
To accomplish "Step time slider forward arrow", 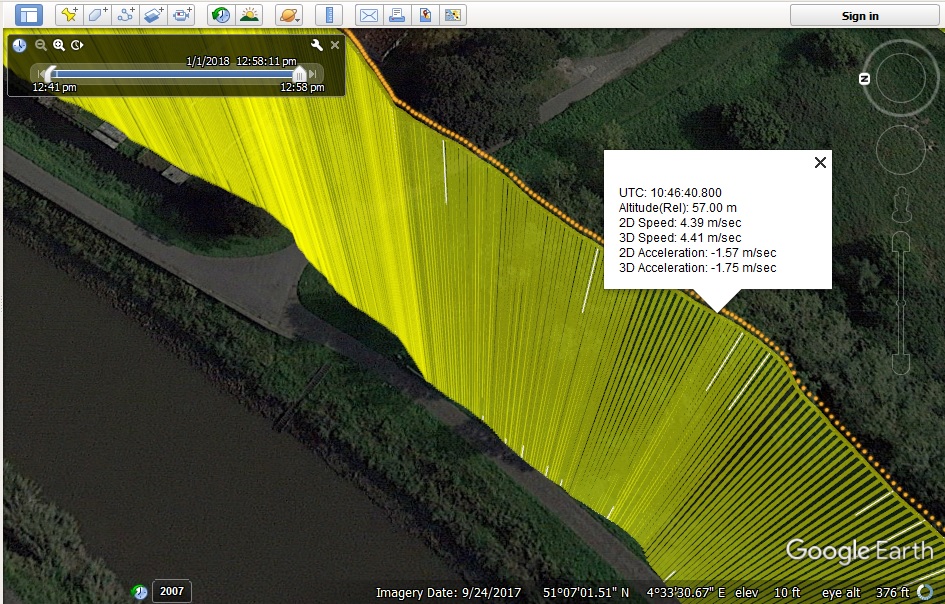I will click(x=313, y=74).
